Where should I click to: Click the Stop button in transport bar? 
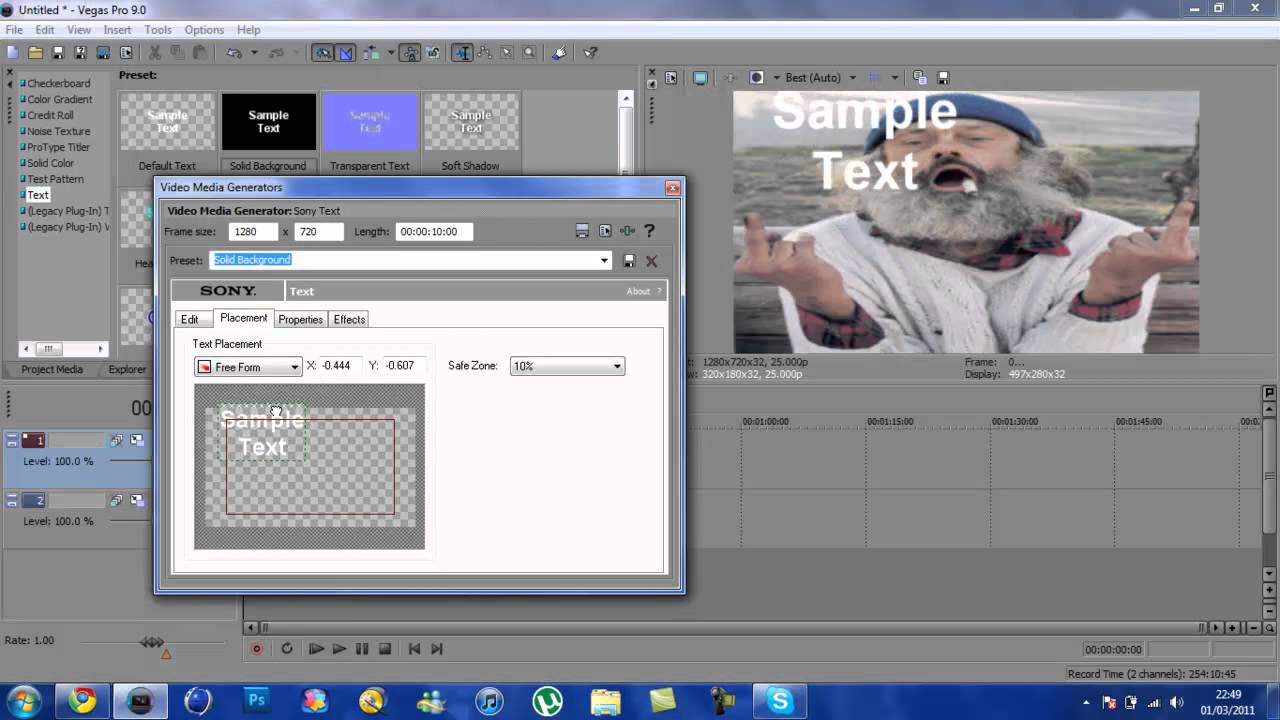385,648
